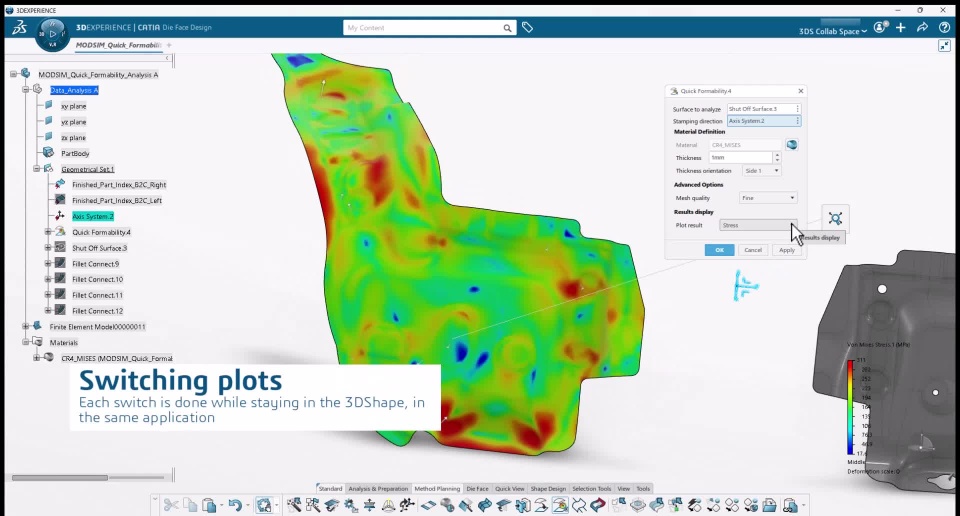Close the Quick Formability.4 dialog
The width and height of the screenshot is (960, 516).
tap(800, 91)
